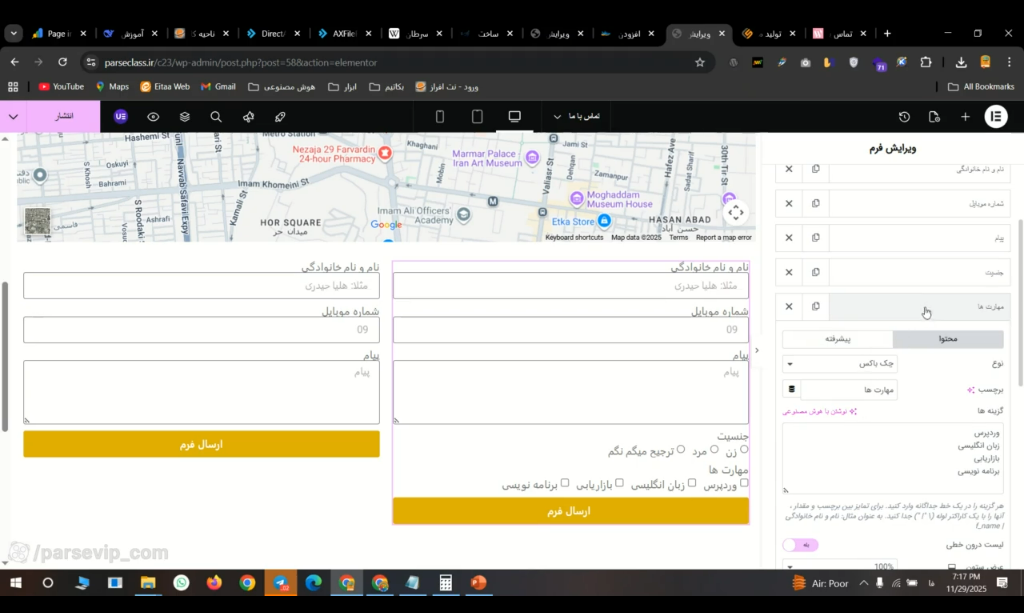Click the گزینه ها options textarea
This screenshot has width=1024, height=613.
click(x=893, y=458)
